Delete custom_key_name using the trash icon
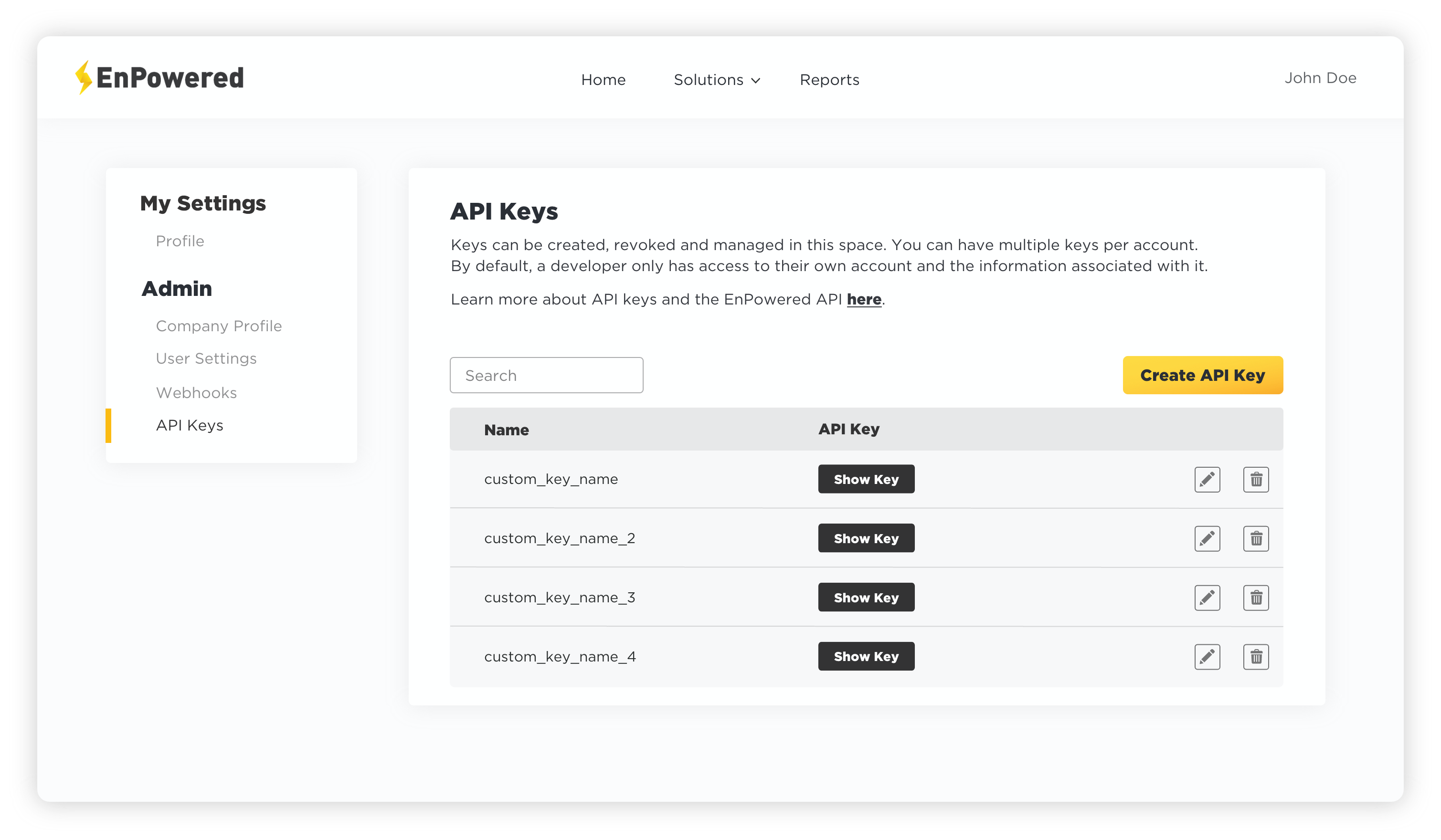 click(x=1256, y=480)
